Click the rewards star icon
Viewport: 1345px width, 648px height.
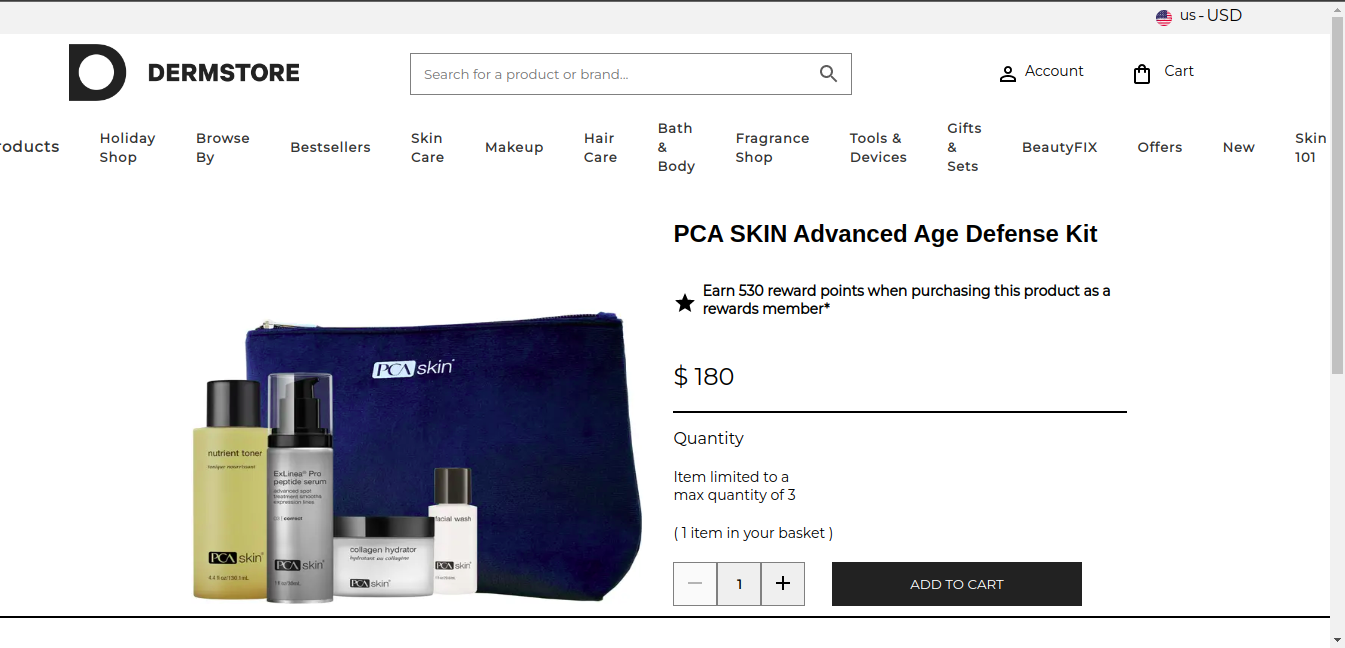(685, 302)
